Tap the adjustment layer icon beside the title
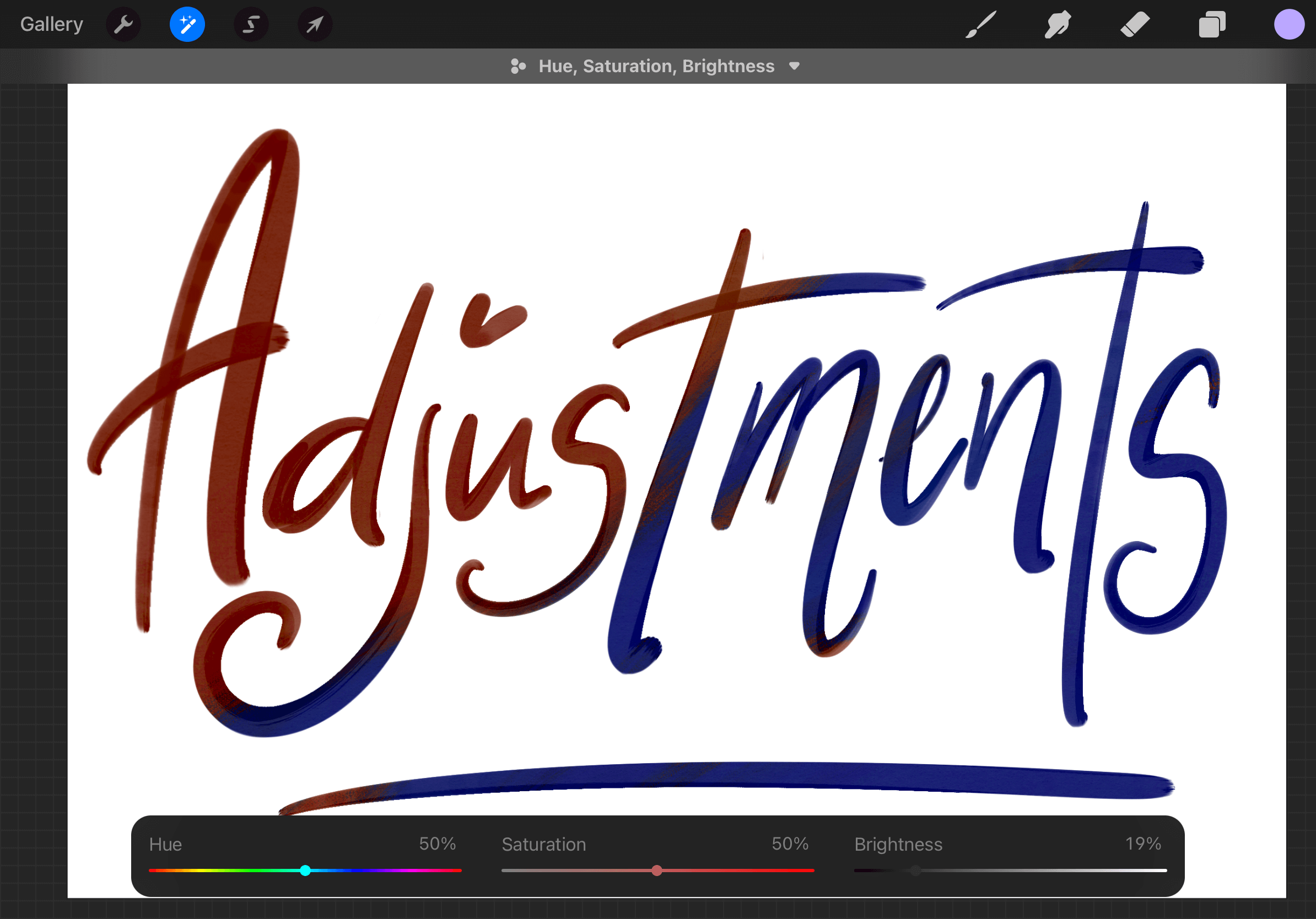Image resolution: width=1316 pixels, height=919 pixels. coord(518,66)
